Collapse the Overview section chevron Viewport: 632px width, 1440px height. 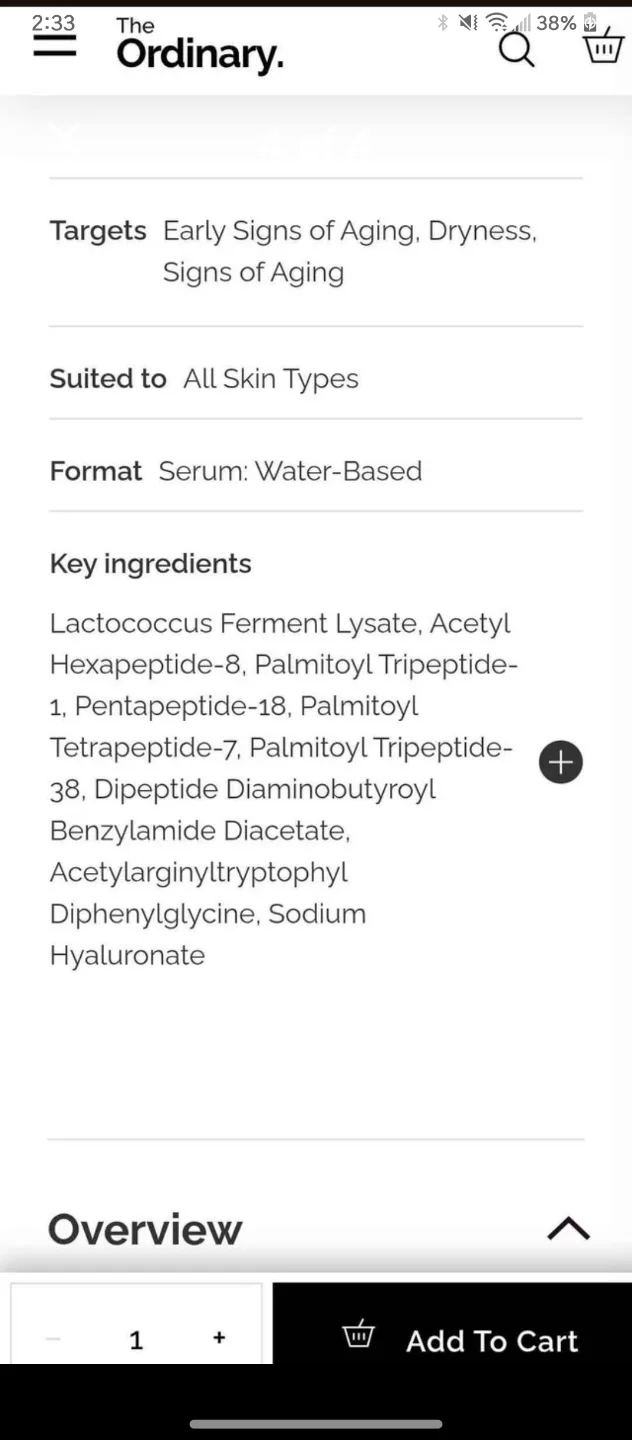568,1228
